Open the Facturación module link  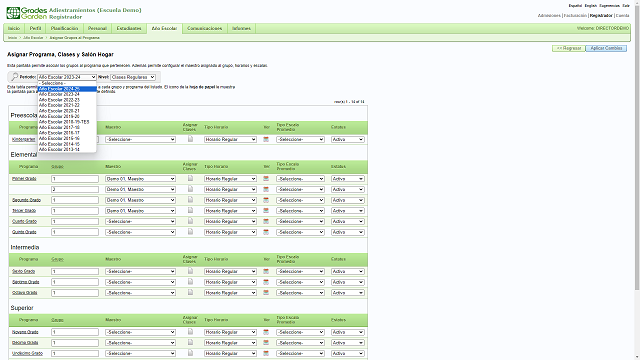[575, 16]
